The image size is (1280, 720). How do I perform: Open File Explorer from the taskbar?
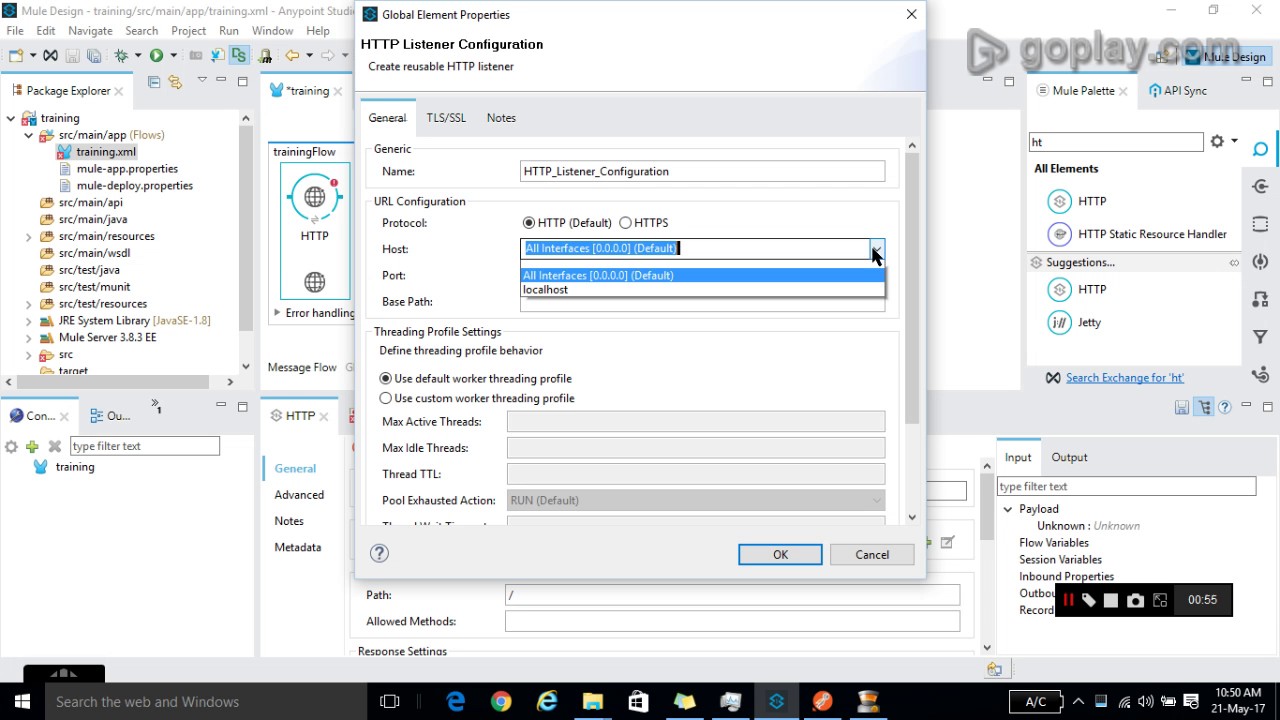pyautogui.click(x=593, y=701)
